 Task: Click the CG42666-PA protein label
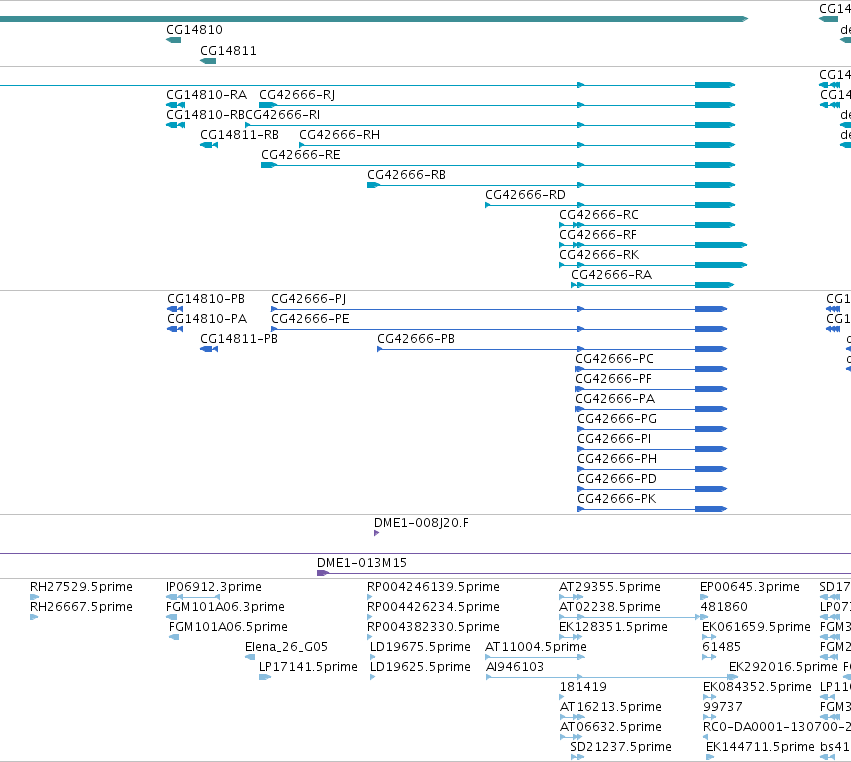[615, 399]
